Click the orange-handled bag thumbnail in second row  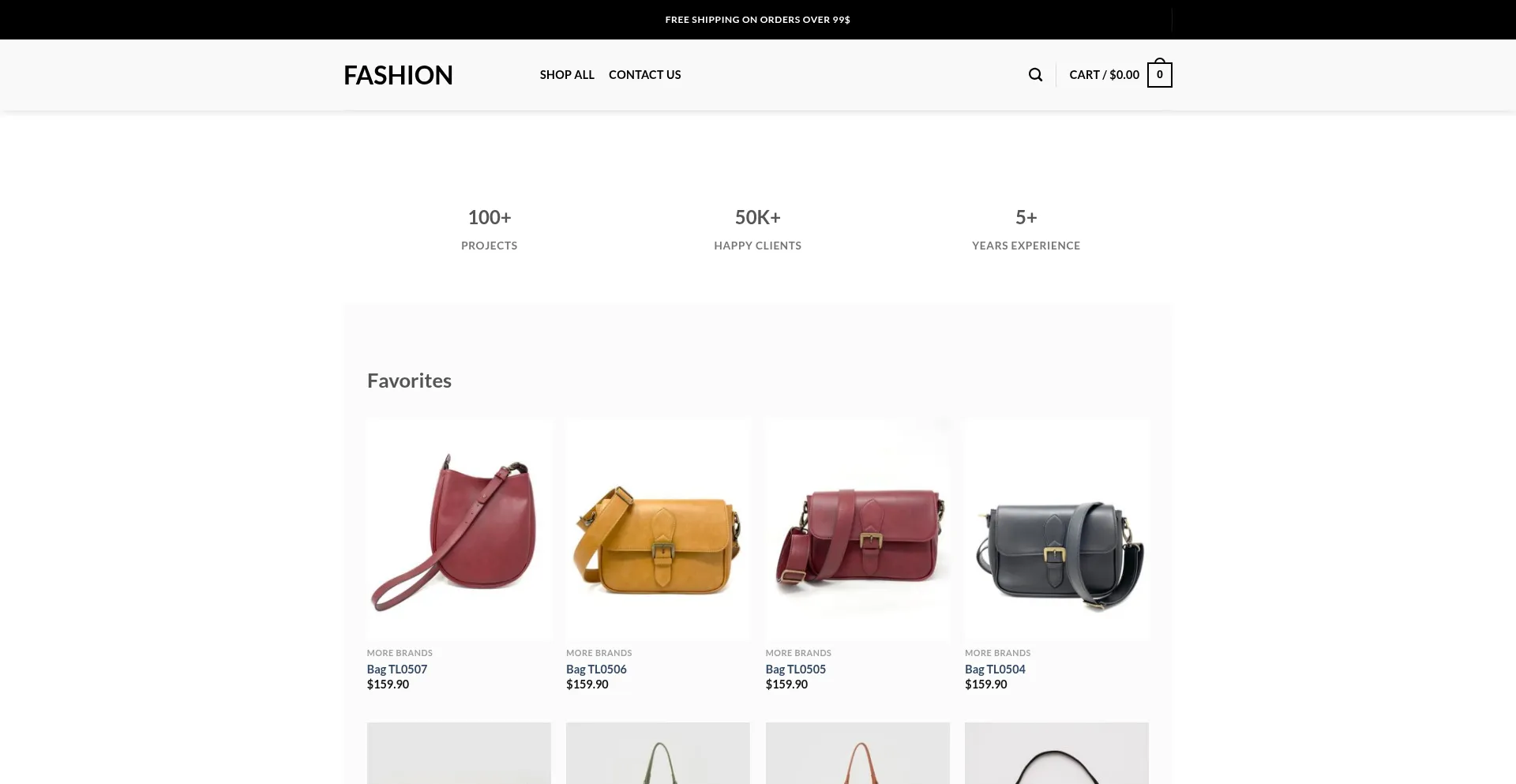(857, 753)
